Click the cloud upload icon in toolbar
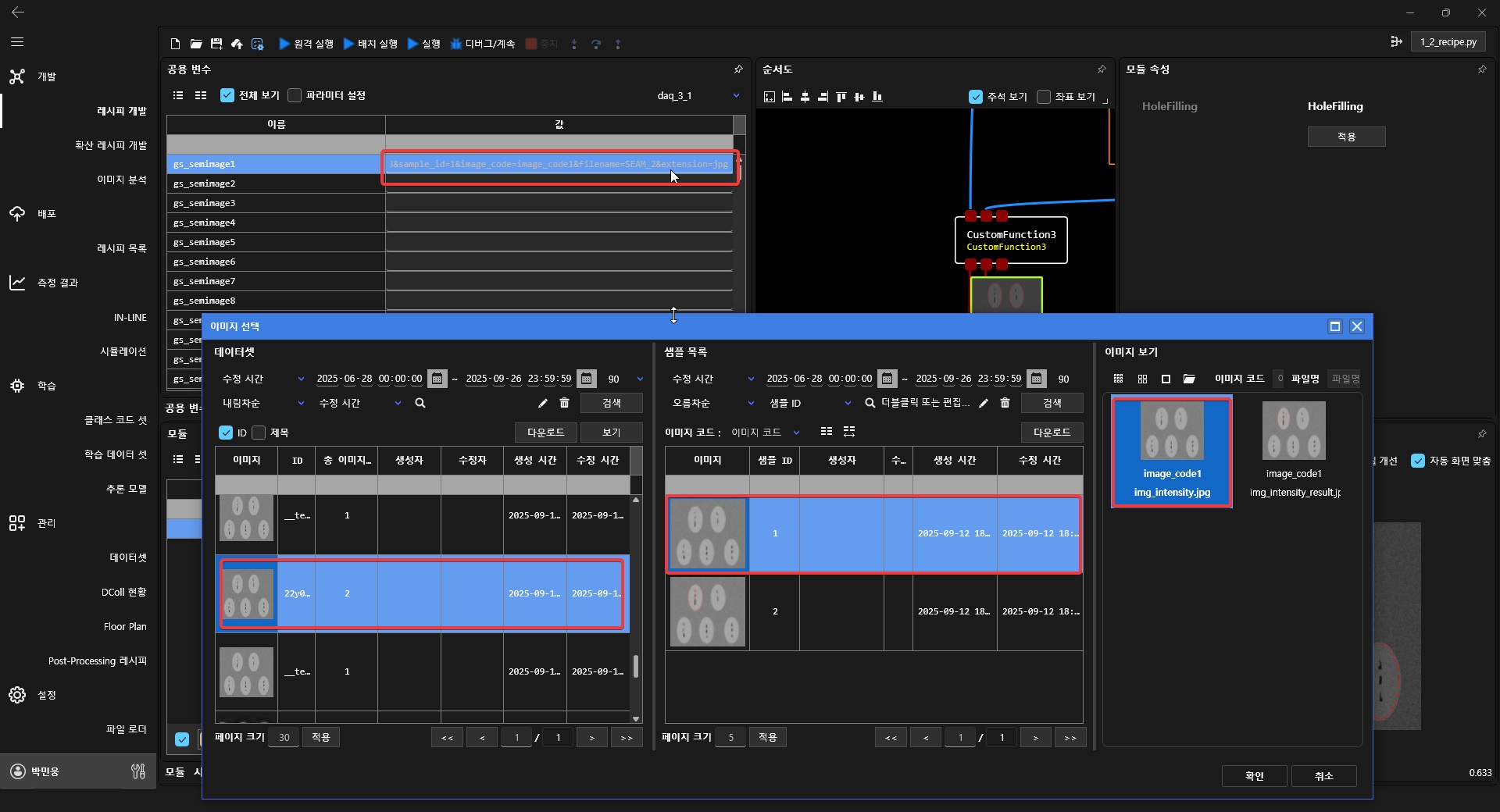 coord(237,44)
